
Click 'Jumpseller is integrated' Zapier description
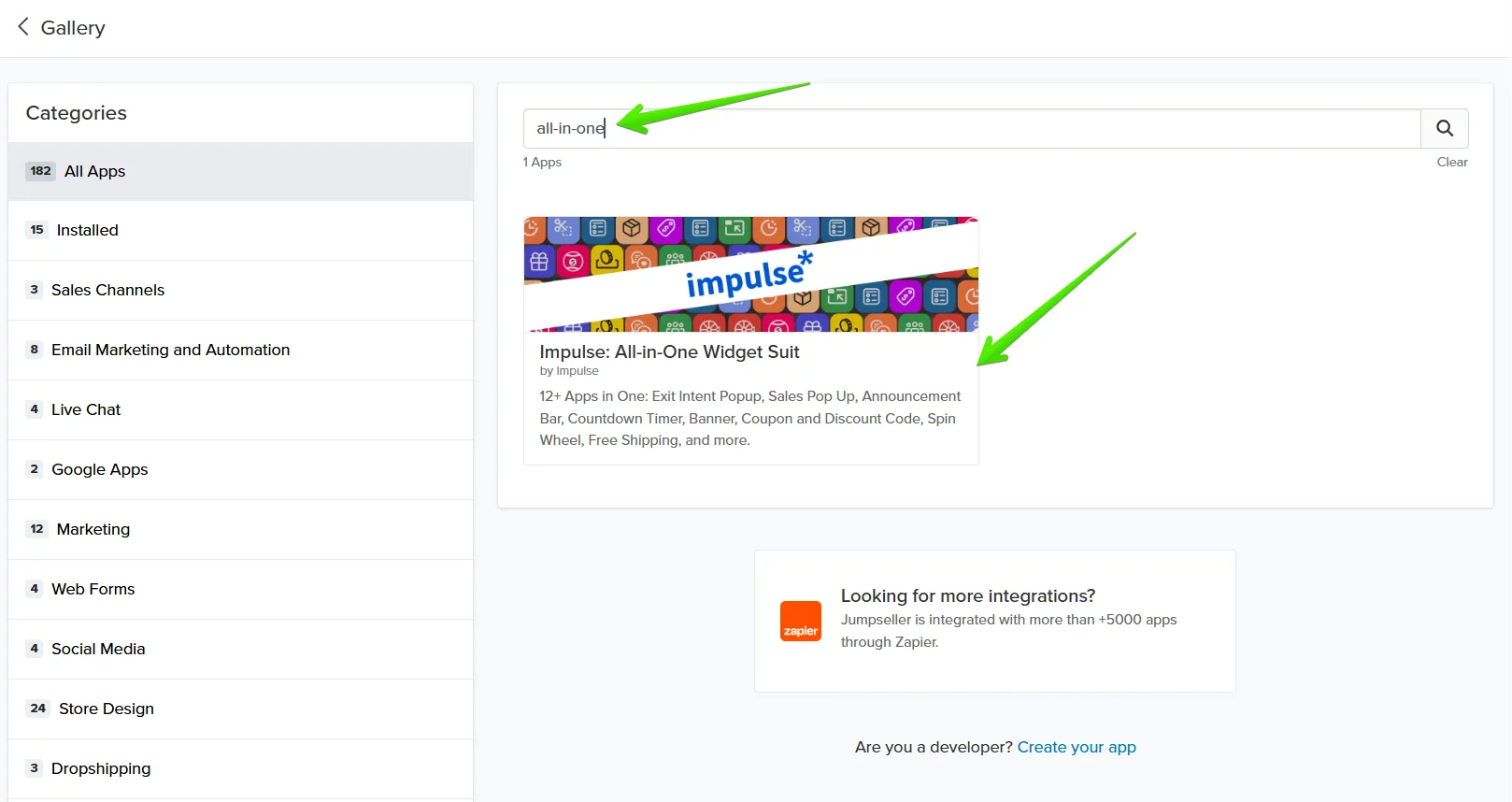pos(1008,631)
